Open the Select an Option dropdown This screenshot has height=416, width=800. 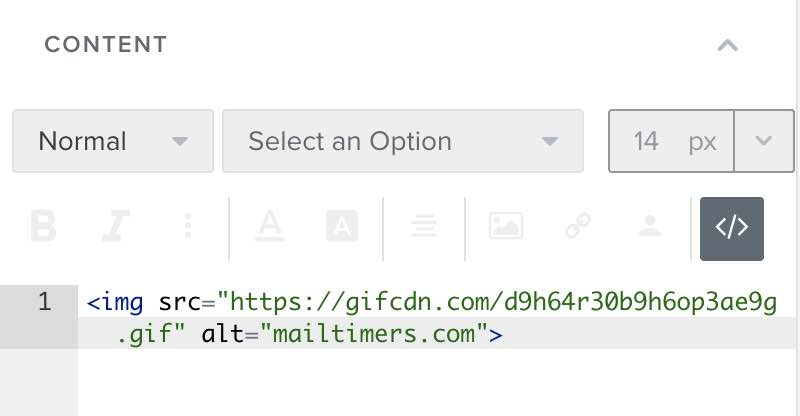click(402, 141)
